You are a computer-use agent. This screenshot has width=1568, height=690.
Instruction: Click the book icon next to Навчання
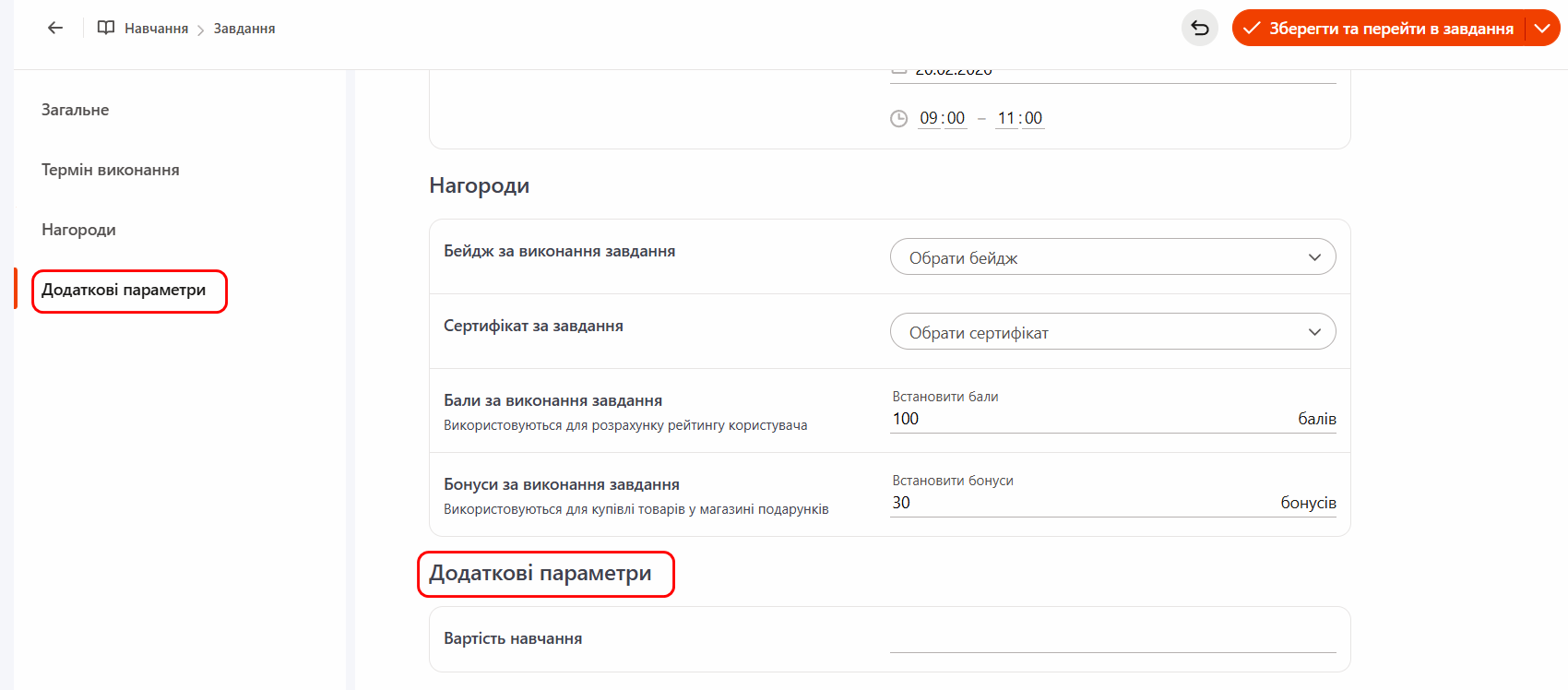point(106,28)
